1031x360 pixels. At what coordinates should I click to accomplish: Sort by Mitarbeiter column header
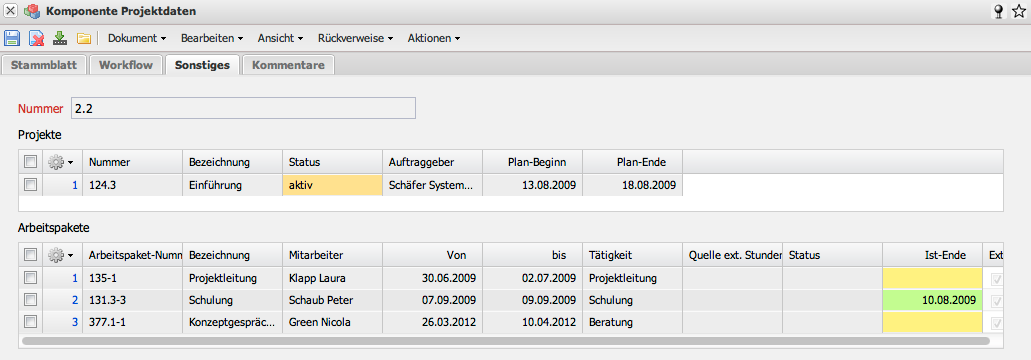(x=332, y=255)
